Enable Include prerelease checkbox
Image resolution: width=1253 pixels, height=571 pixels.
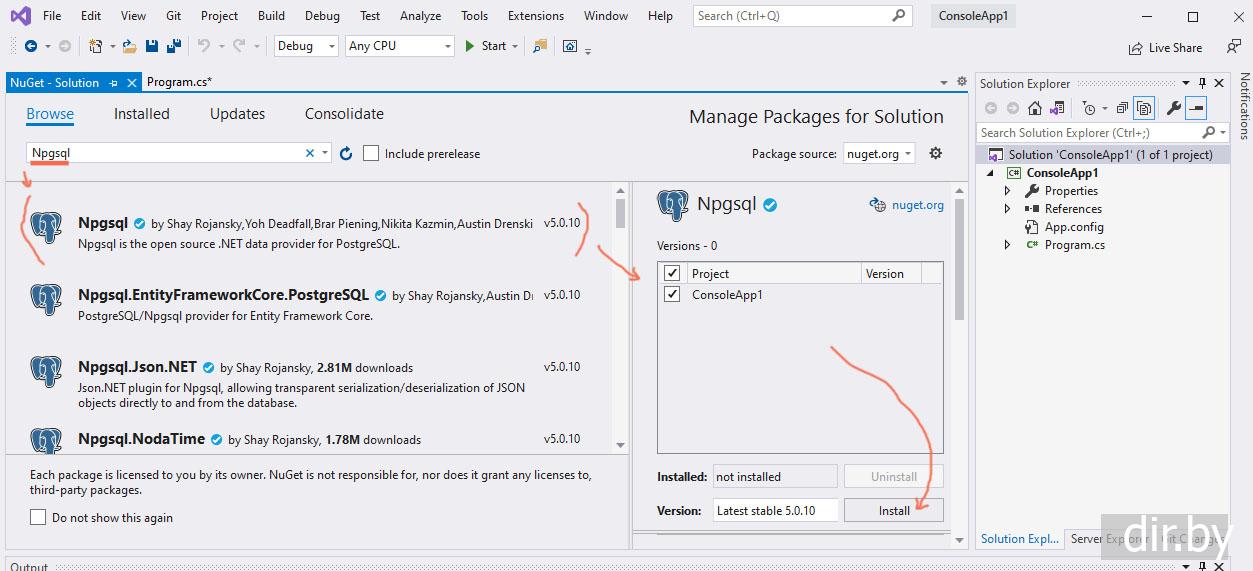(x=371, y=153)
